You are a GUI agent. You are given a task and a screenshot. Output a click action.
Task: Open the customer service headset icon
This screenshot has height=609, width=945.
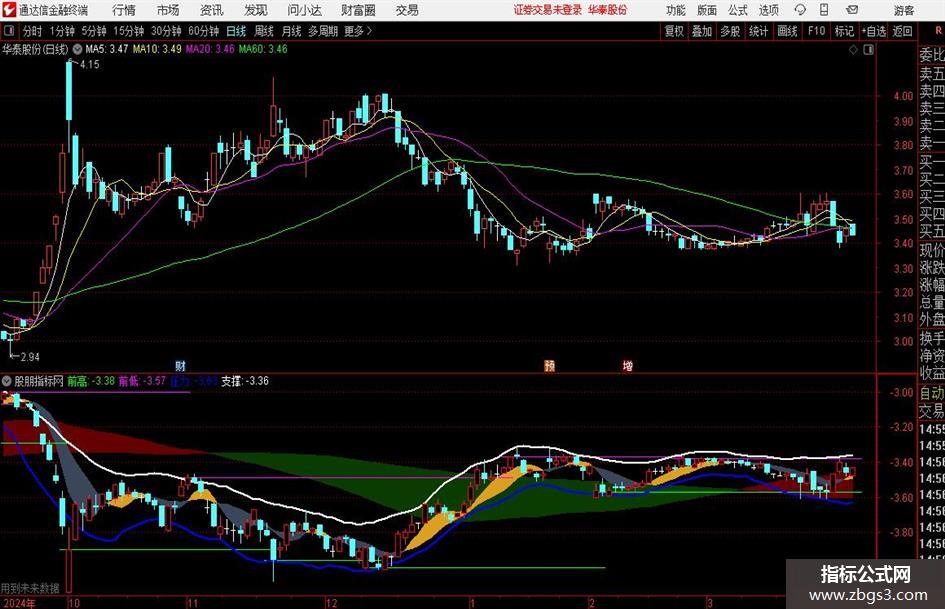pos(800,10)
